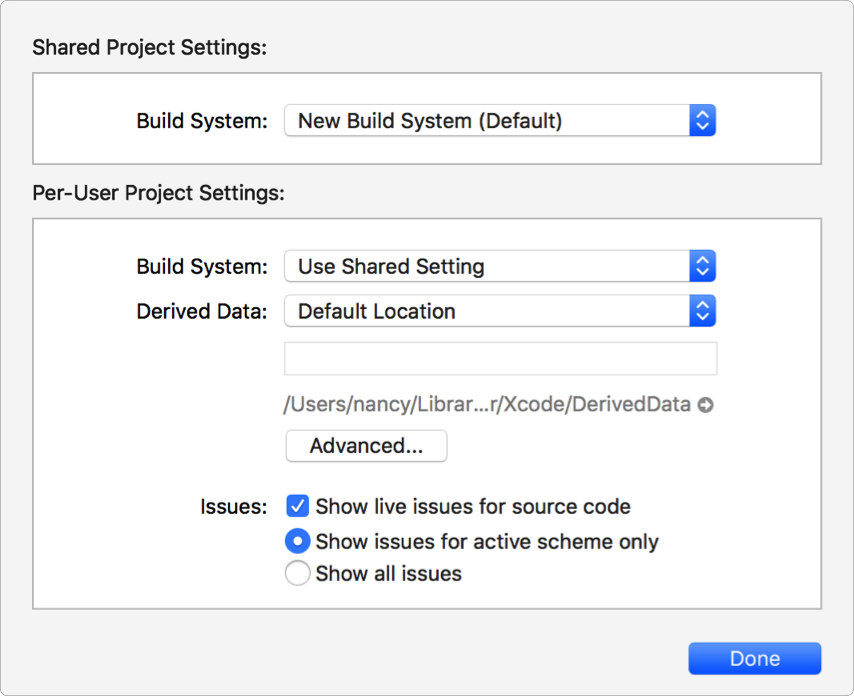
Task: Click blue chevrons on New Build System popup
Action: pyautogui.click(x=702, y=121)
